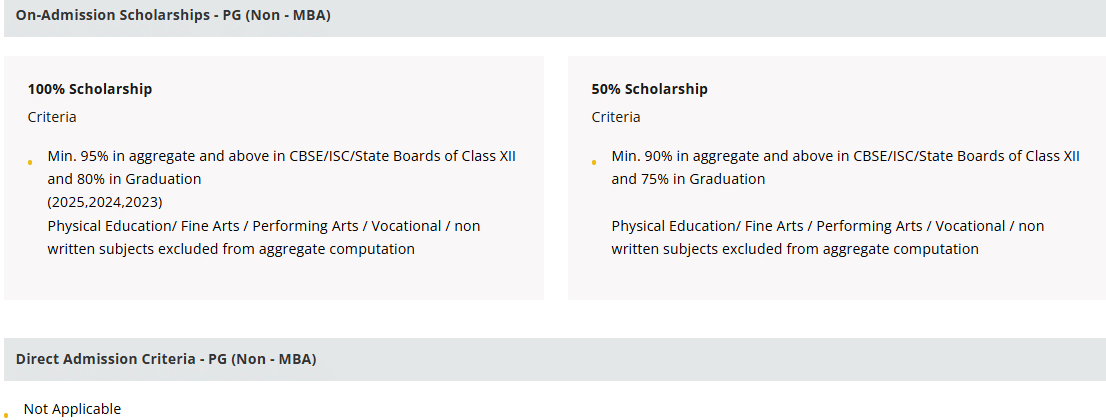Click "Criteria" label under 50% Scholarship
This screenshot has width=1106, height=420.
coord(616,117)
